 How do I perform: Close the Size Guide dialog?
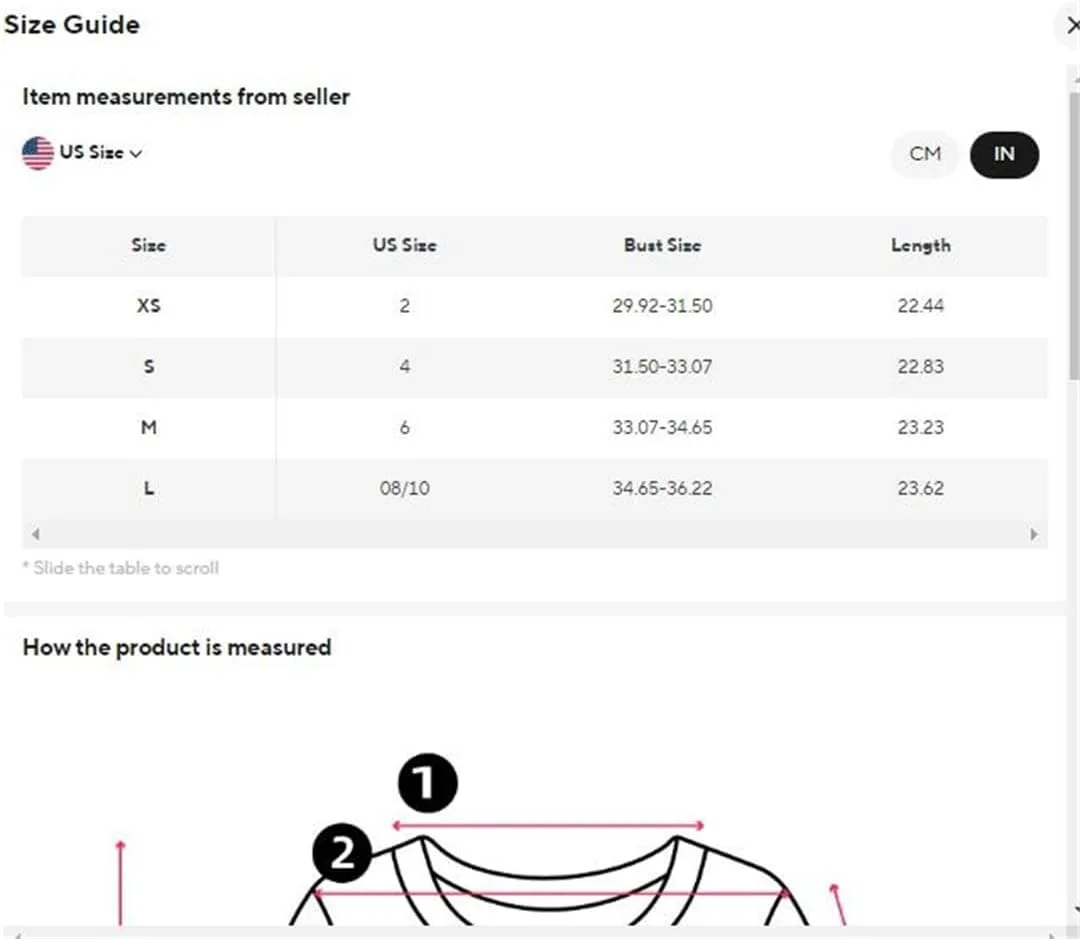[x=1071, y=26]
